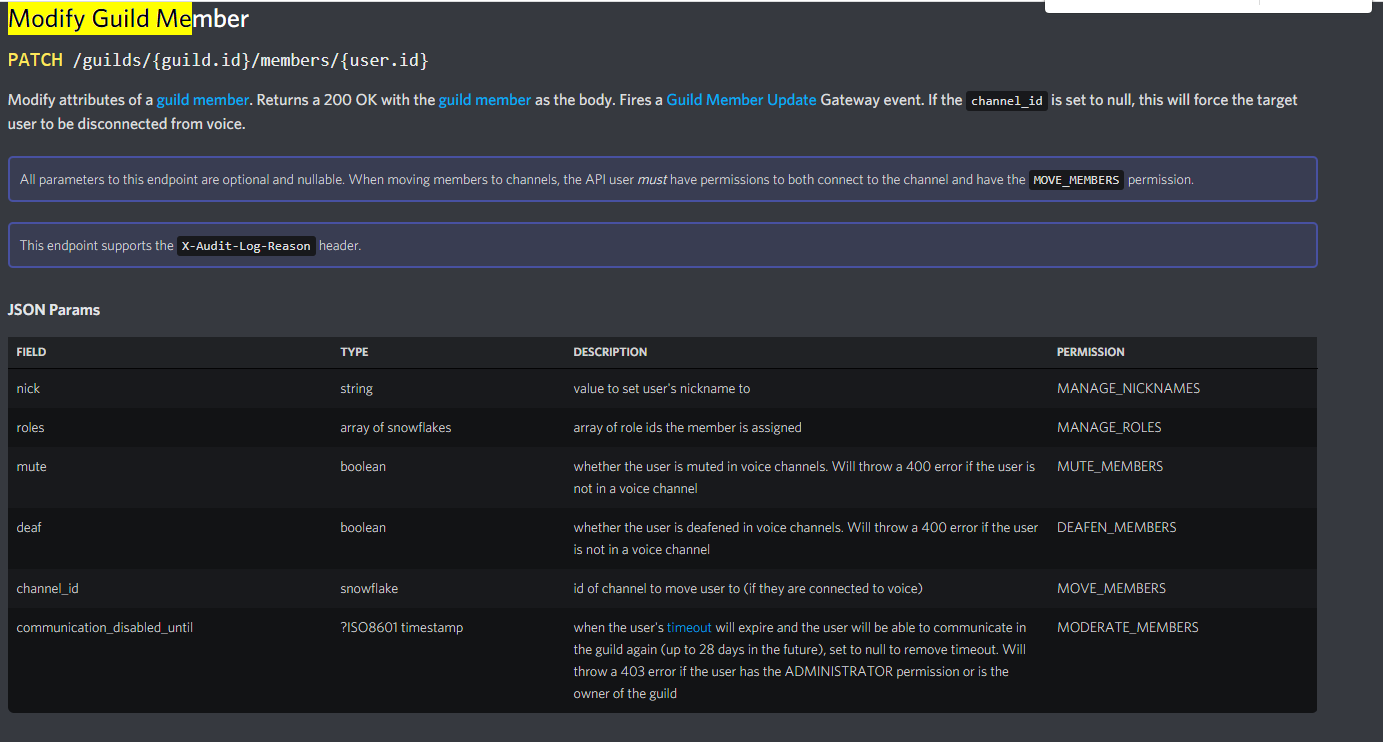Select communication_disabled_until field cell
This screenshot has width=1383, height=742.
pos(104,628)
